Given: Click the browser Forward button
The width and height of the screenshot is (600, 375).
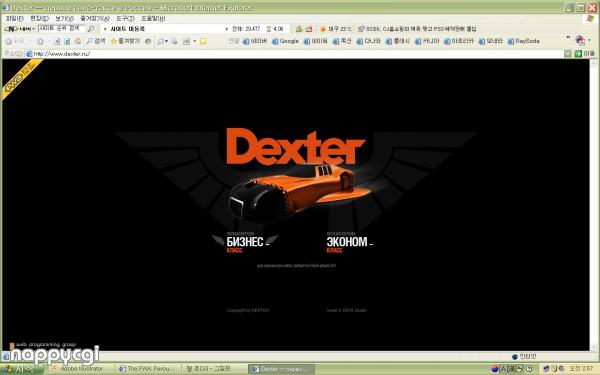Looking at the screenshot, I should [x=40, y=41].
